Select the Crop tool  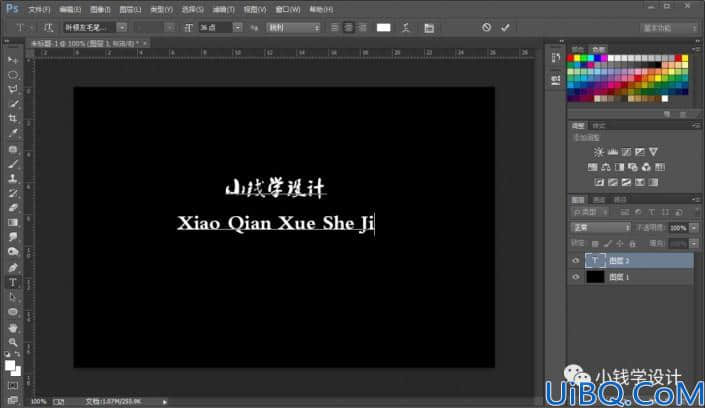[x=13, y=118]
